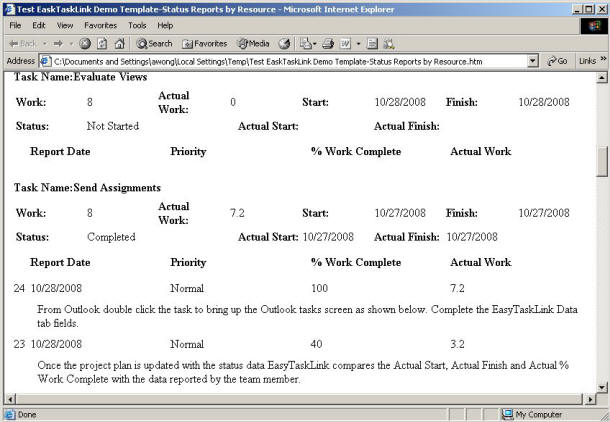
Task: Click the 'Not Started' status value
Action: click(x=113, y=126)
